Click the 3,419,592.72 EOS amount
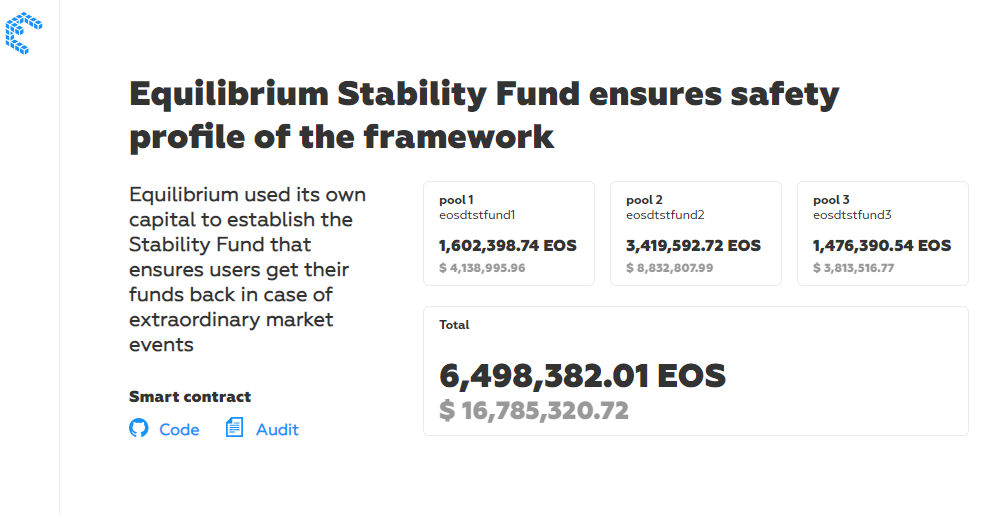The image size is (1001, 515). 693,246
